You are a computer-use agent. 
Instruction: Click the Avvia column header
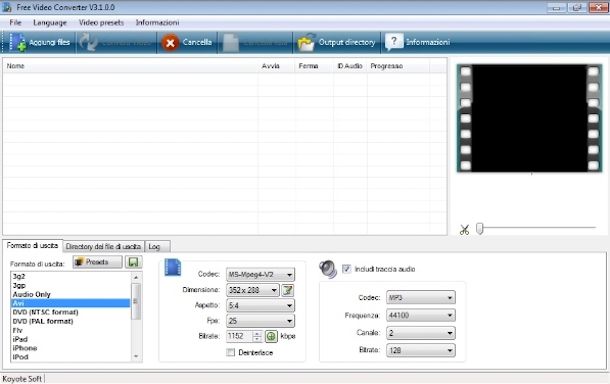tap(276, 66)
